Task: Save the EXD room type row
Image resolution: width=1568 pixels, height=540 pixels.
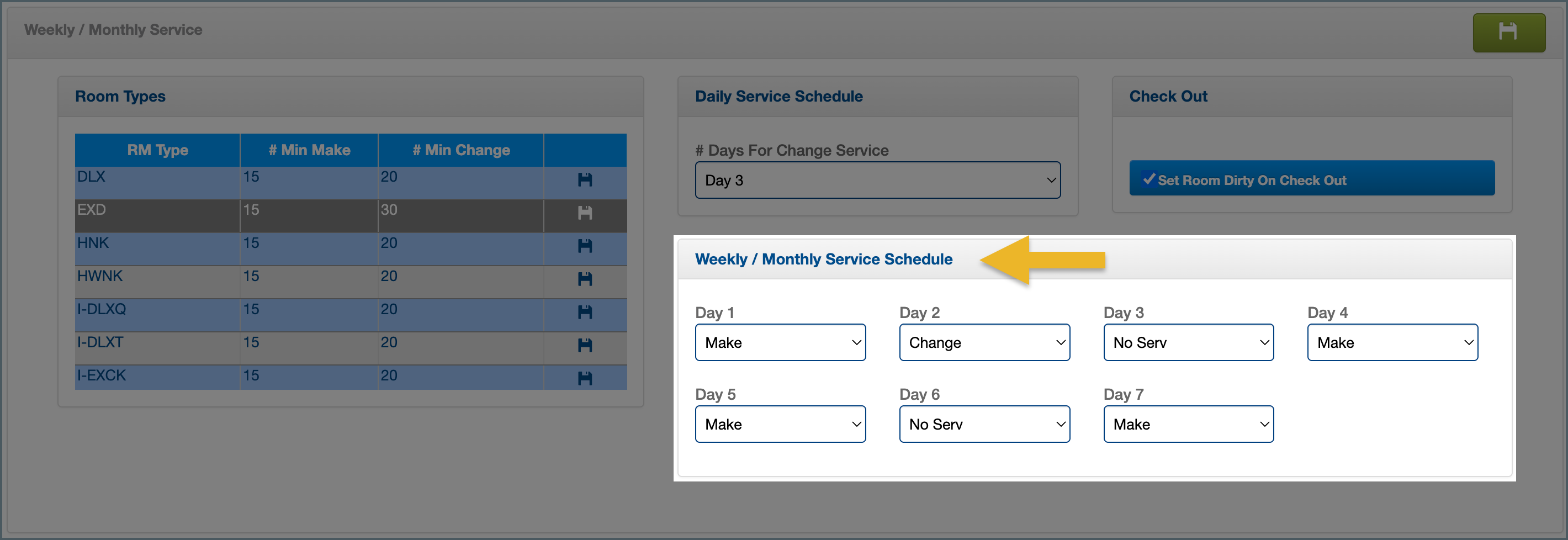Action: (584, 213)
